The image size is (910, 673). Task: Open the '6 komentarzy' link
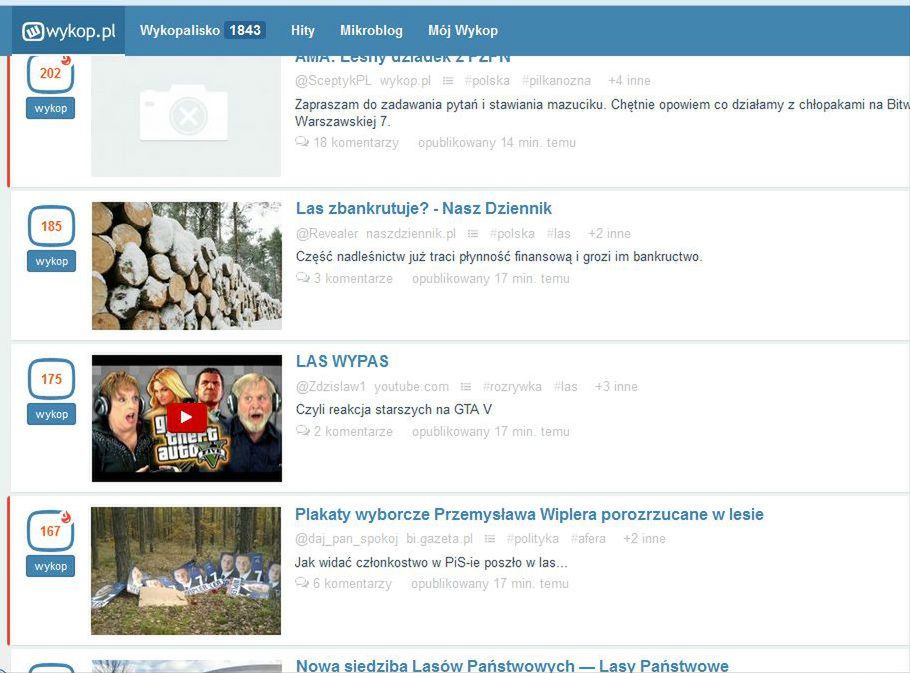point(352,584)
